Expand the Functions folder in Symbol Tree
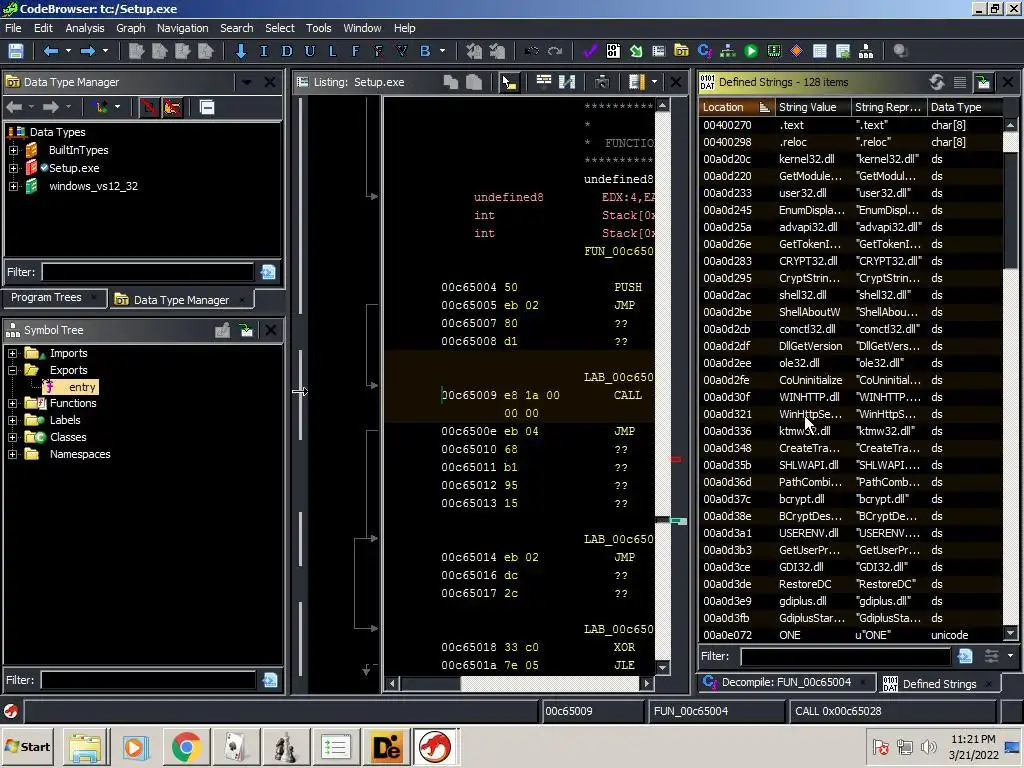The image size is (1024, 768). pos(12,404)
